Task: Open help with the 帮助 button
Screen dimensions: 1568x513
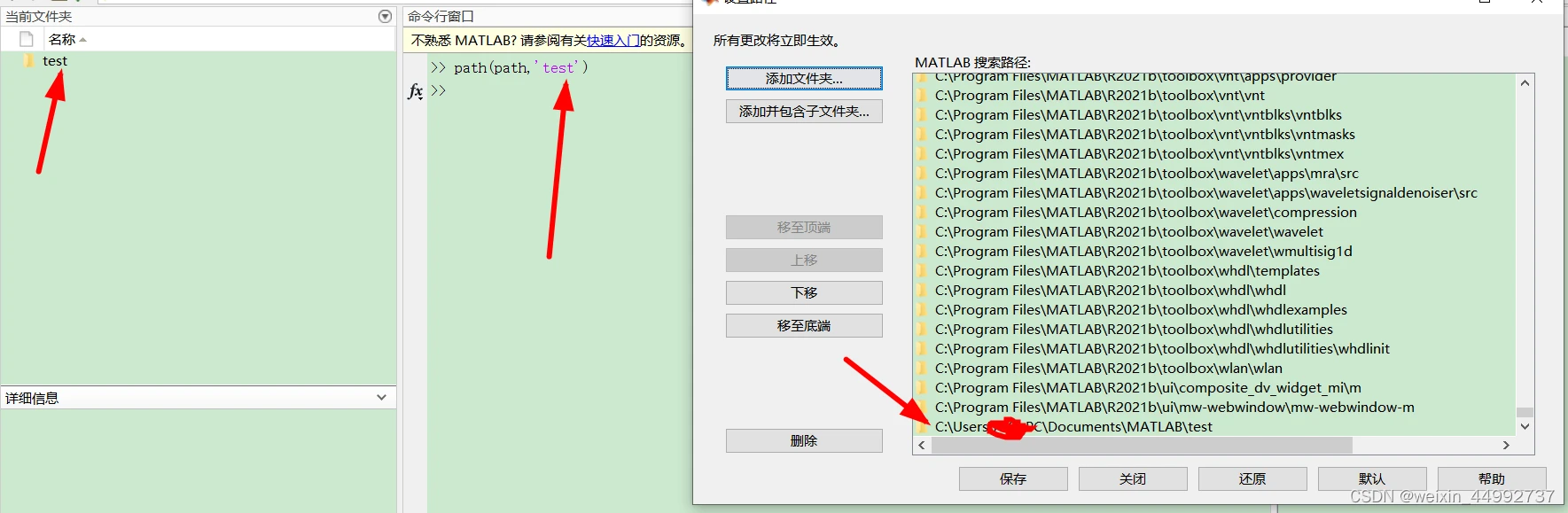Action: click(1492, 478)
